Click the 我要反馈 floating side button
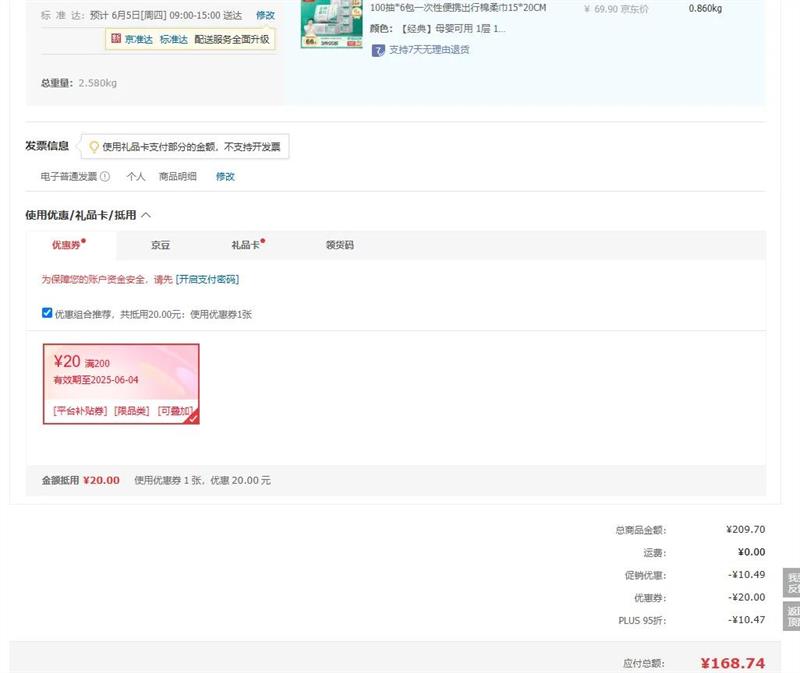This screenshot has width=800, height=673. (x=792, y=583)
